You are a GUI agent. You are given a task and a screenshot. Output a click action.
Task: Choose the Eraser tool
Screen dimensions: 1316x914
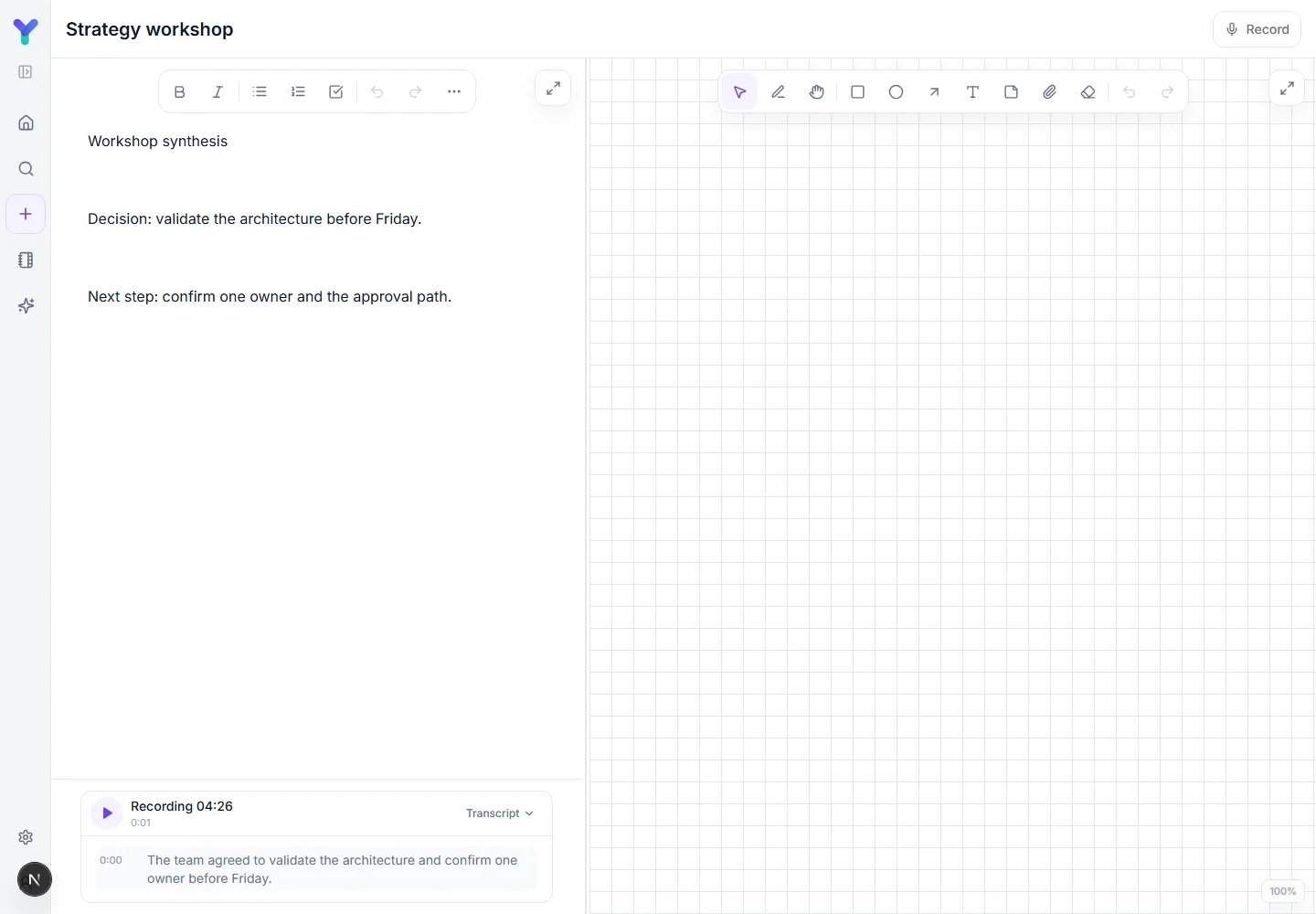tap(1088, 92)
